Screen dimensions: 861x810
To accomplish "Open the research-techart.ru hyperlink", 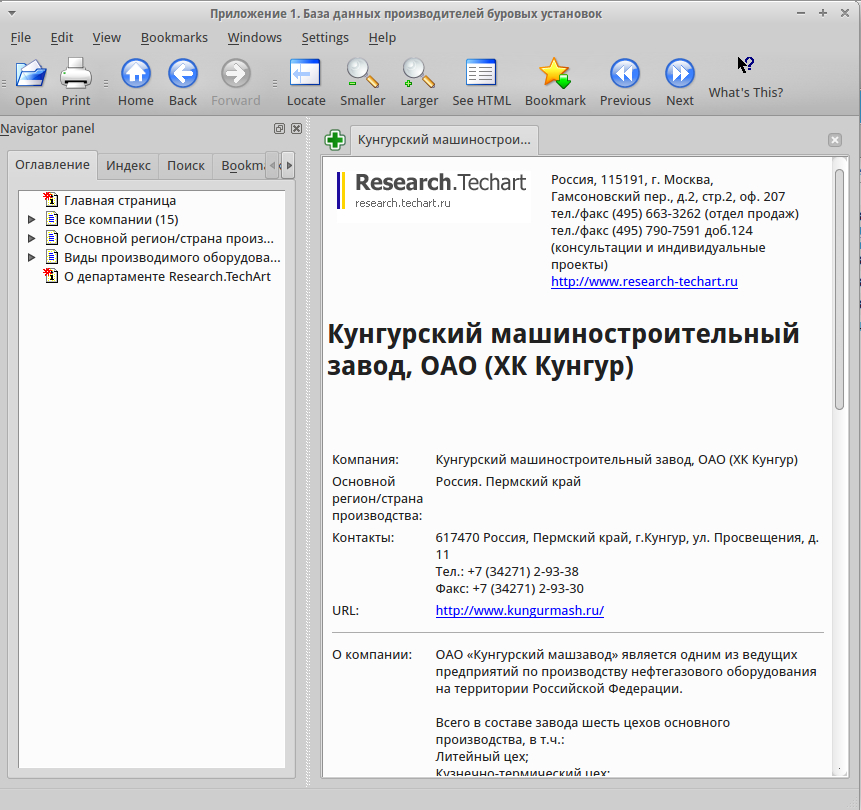I will coord(644,282).
